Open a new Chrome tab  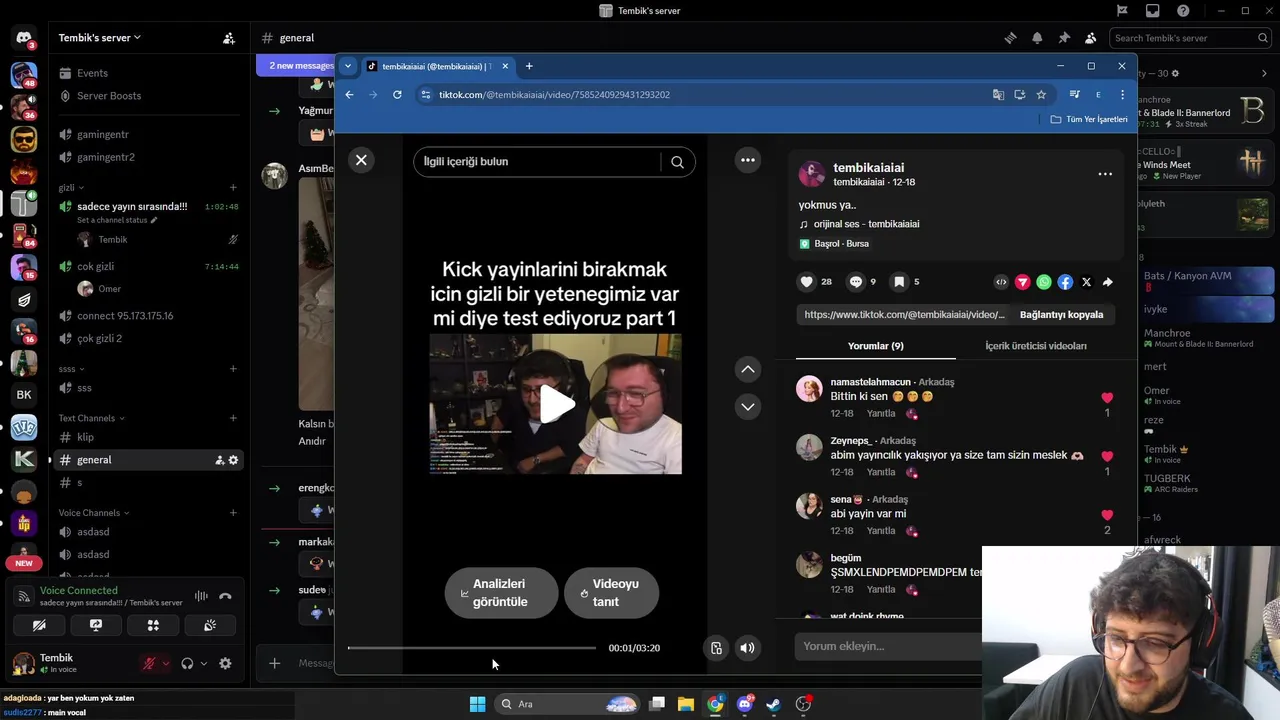[x=529, y=66]
